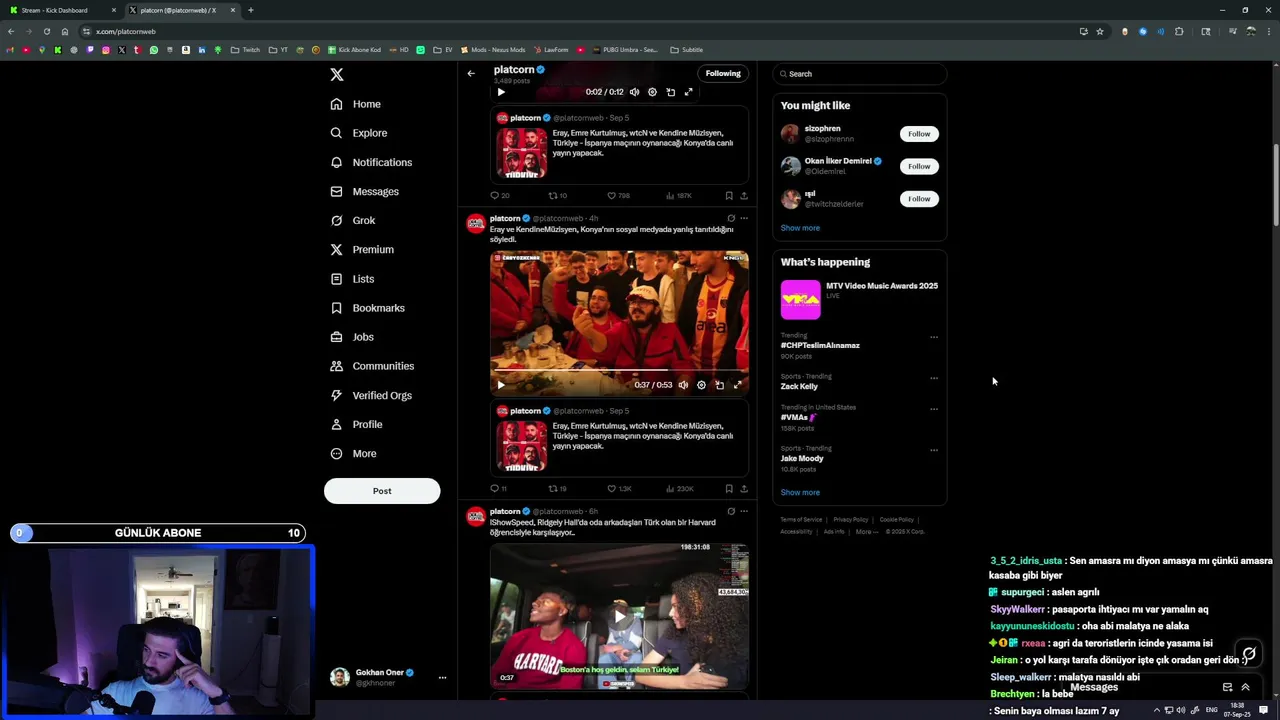Seek on 0:37 / 0:53 video progress bar
Image resolution: width=1280 pixels, height=720 pixels.
(x=619, y=371)
